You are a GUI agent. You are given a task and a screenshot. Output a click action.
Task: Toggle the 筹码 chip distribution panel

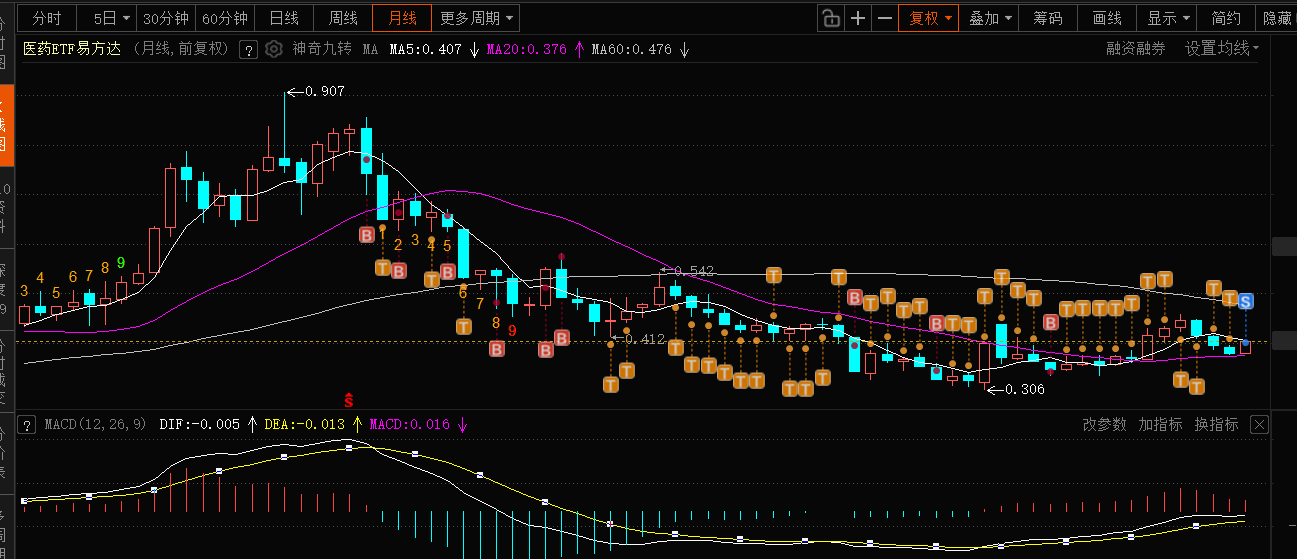coord(1048,18)
